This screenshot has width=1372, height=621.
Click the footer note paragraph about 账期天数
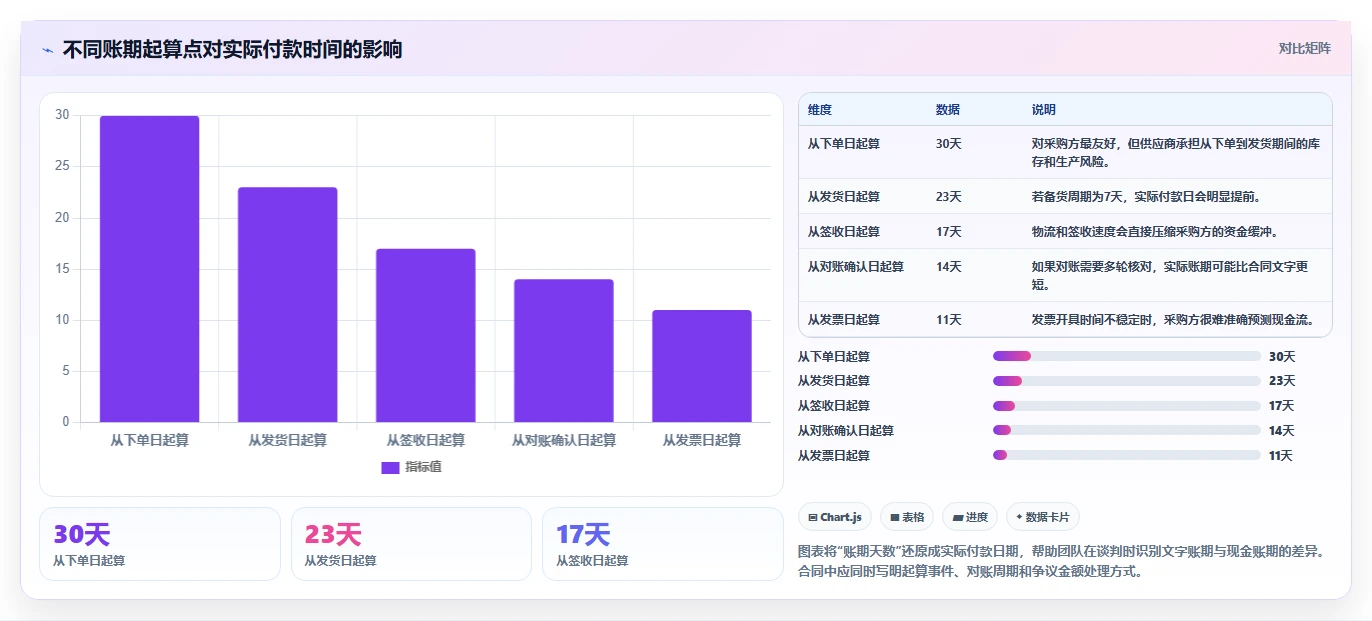[x=1061, y=562]
